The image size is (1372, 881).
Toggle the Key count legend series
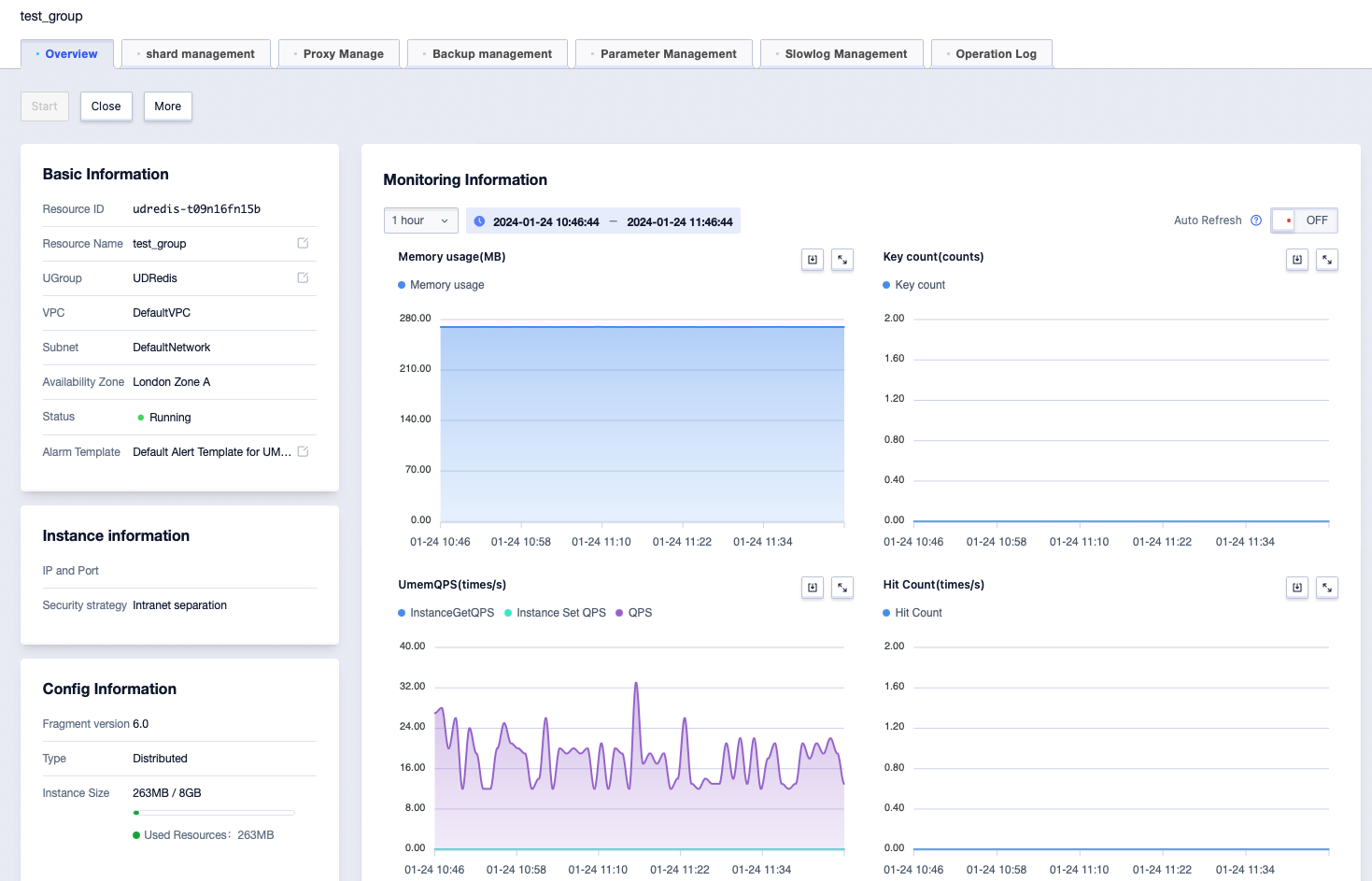914,285
